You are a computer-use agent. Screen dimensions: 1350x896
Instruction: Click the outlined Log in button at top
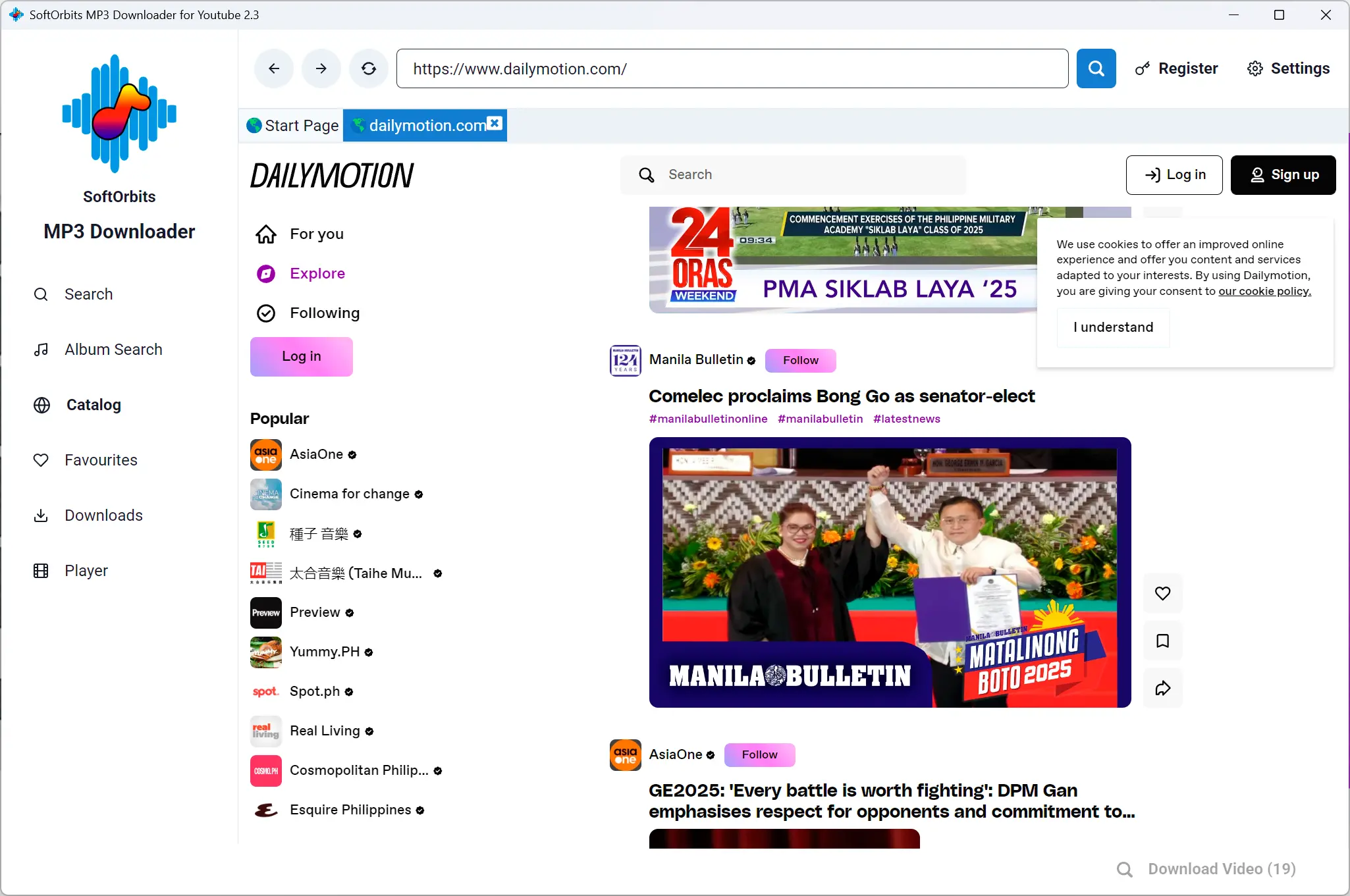coord(1174,175)
